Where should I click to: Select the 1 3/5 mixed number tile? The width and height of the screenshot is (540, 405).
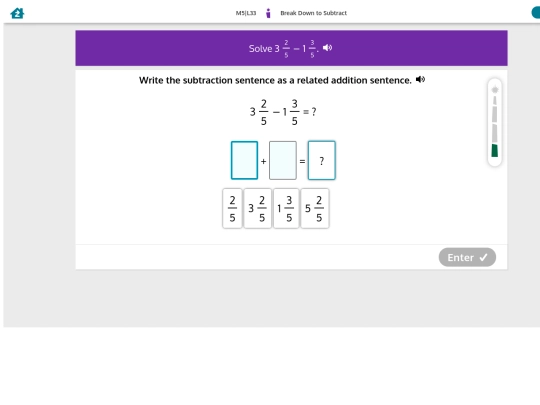pyautogui.click(x=286, y=208)
